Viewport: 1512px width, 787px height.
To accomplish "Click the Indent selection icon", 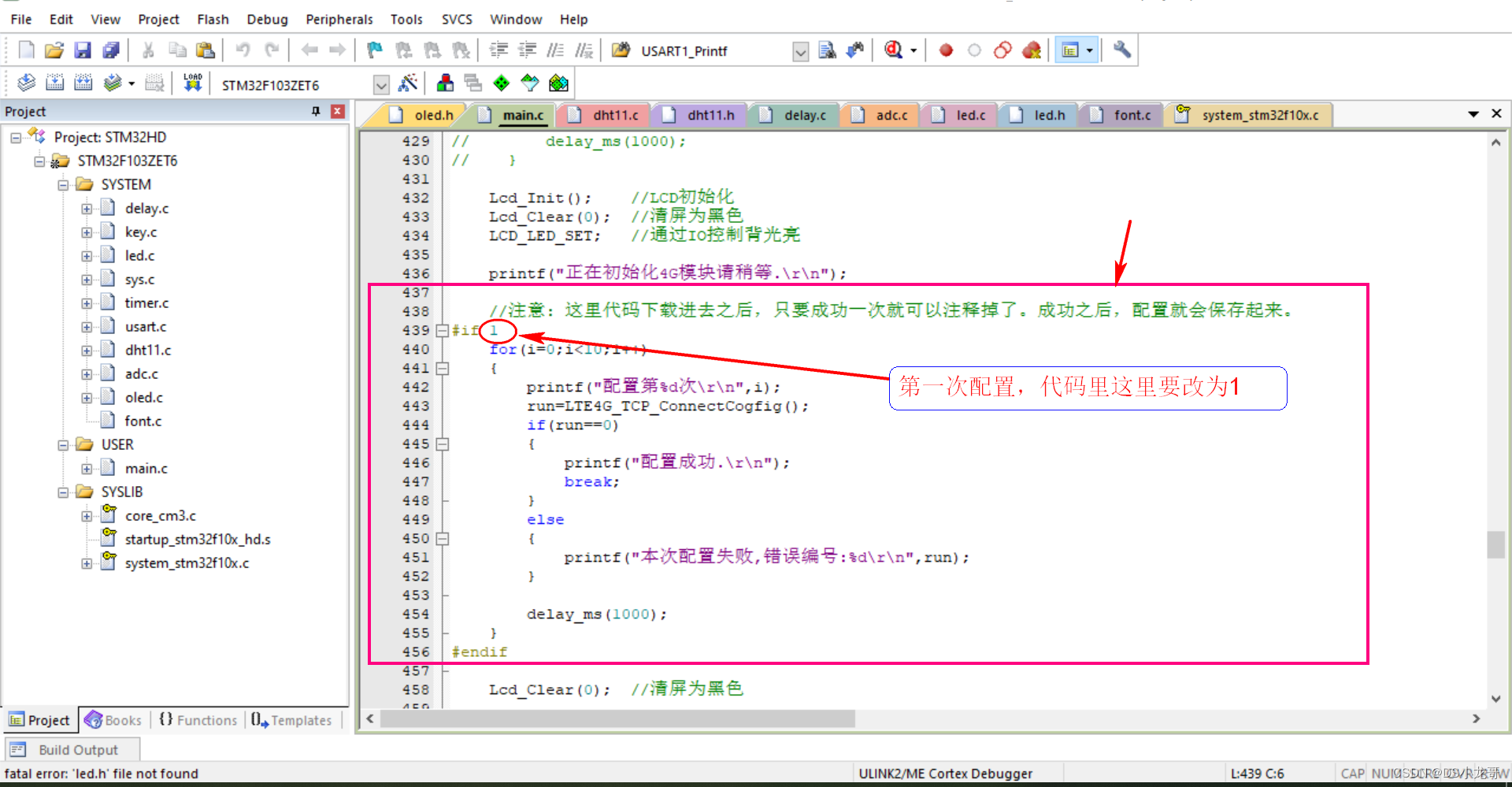I will (x=498, y=50).
